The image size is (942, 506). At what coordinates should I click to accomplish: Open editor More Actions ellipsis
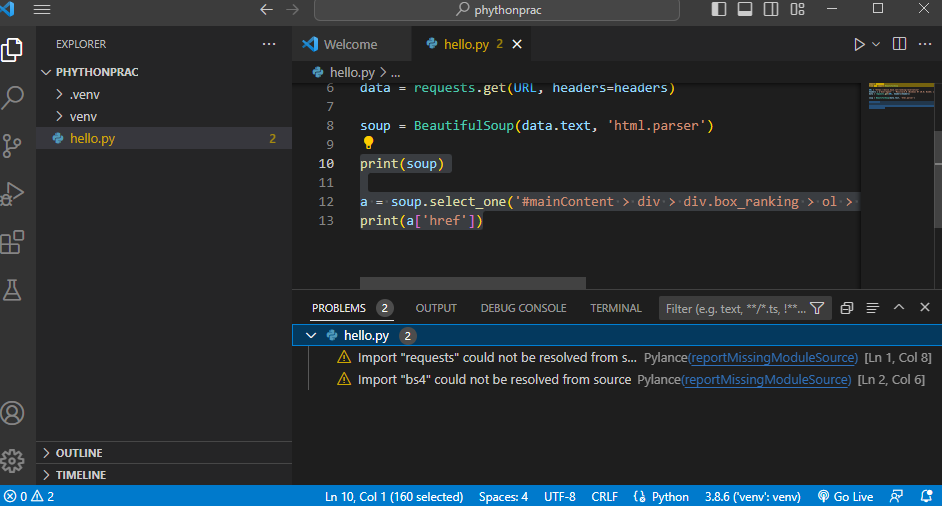pos(925,44)
